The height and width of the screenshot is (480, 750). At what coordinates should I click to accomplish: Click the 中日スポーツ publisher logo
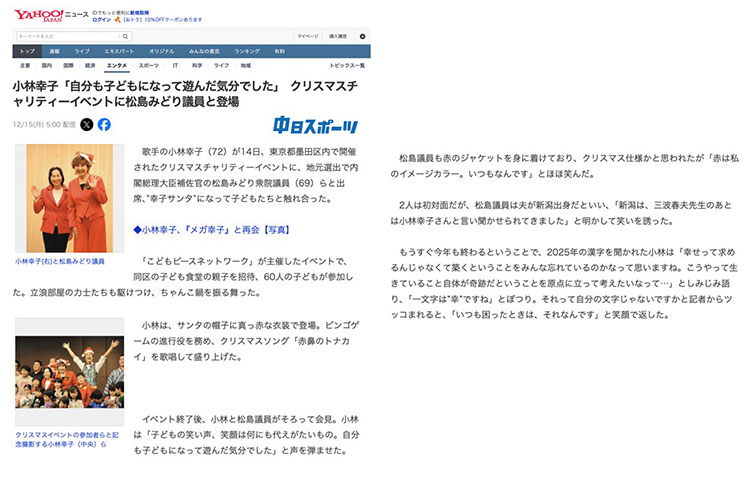pyautogui.click(x=316, y=125)
